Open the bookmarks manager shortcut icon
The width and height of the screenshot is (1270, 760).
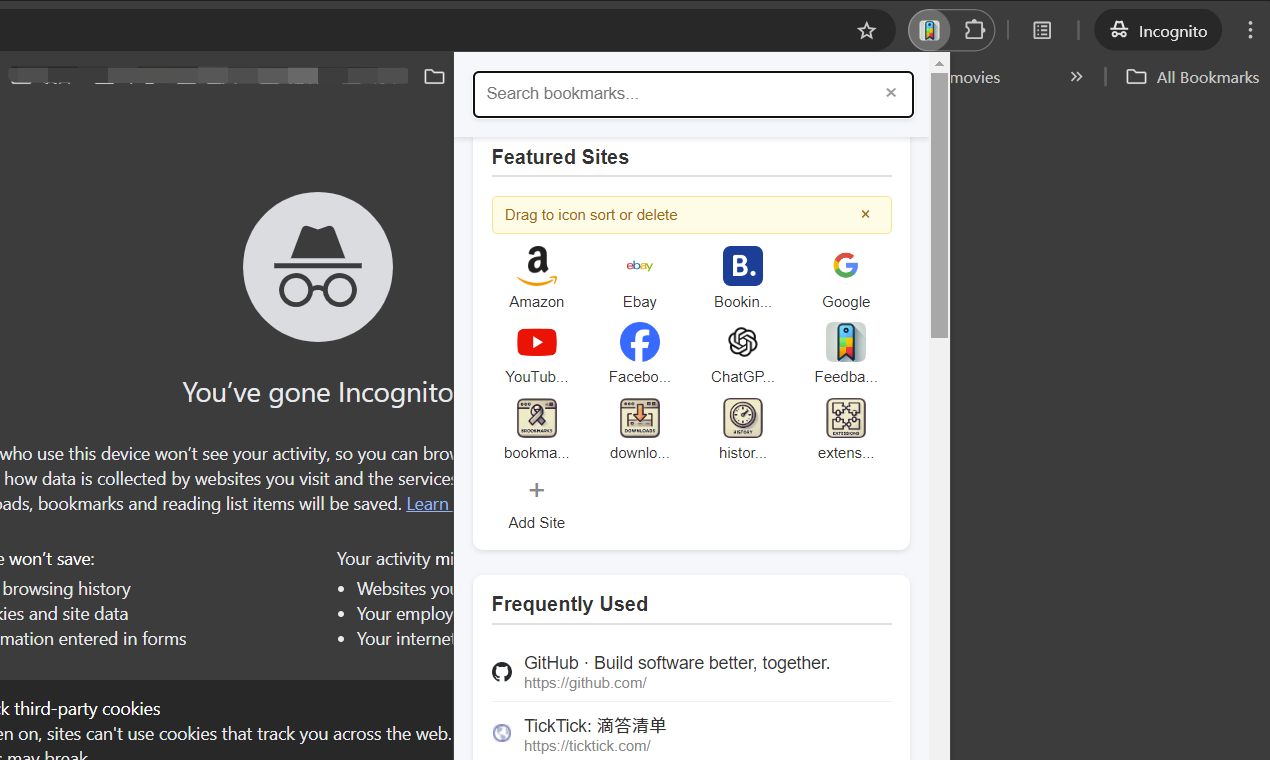[537, 418]
